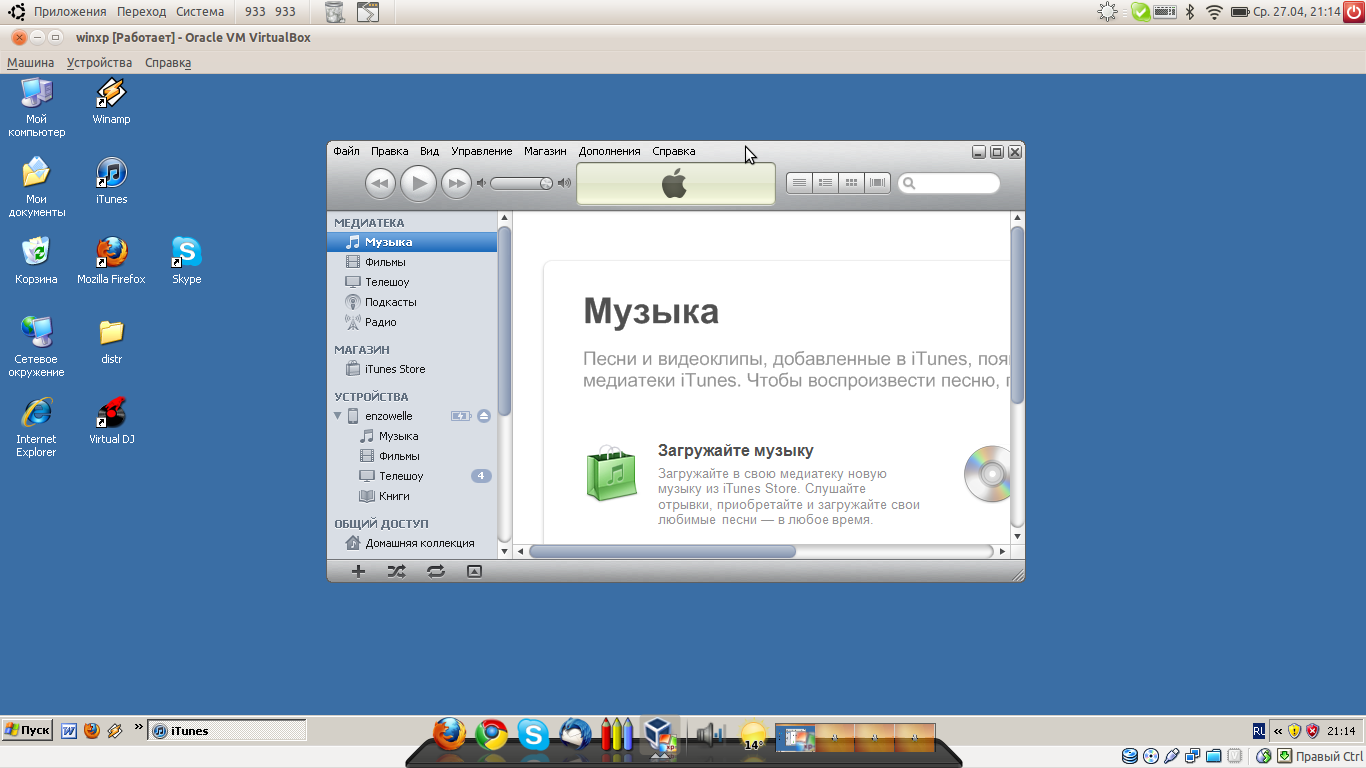Click the iTunes taskbar button

[x=228, y=731]
